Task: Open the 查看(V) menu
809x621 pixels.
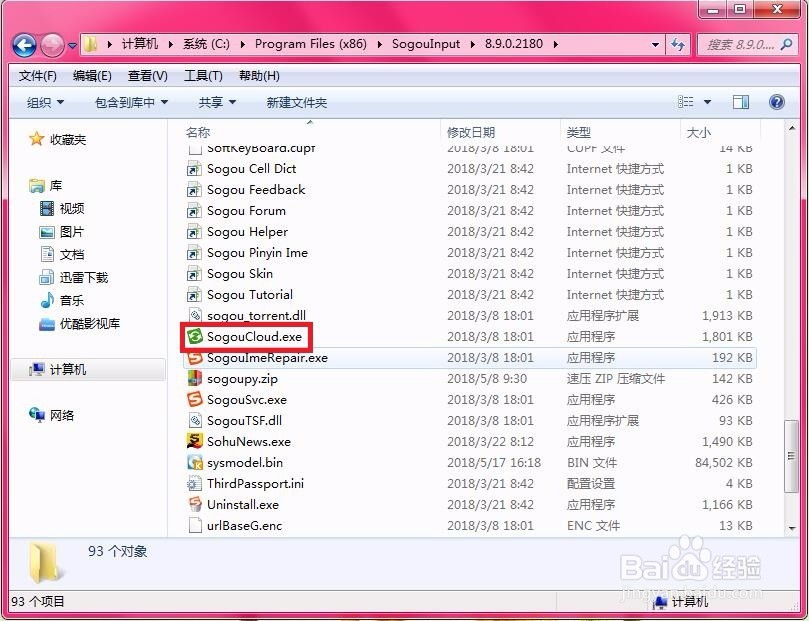Action: 145,75
